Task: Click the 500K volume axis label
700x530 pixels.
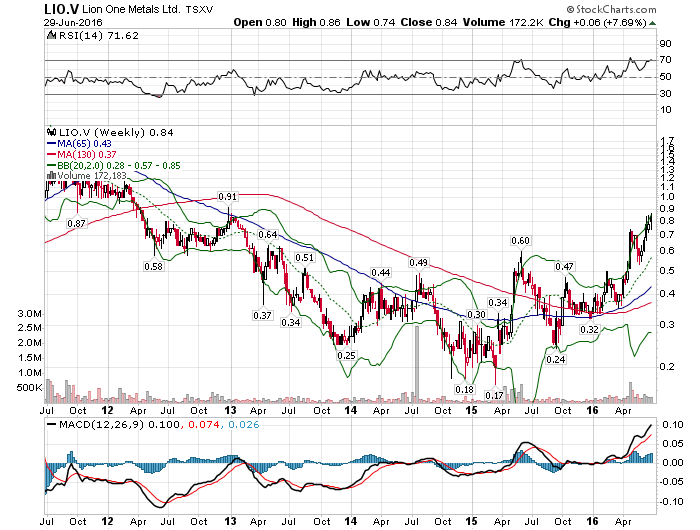Action: tap(29, 387)
